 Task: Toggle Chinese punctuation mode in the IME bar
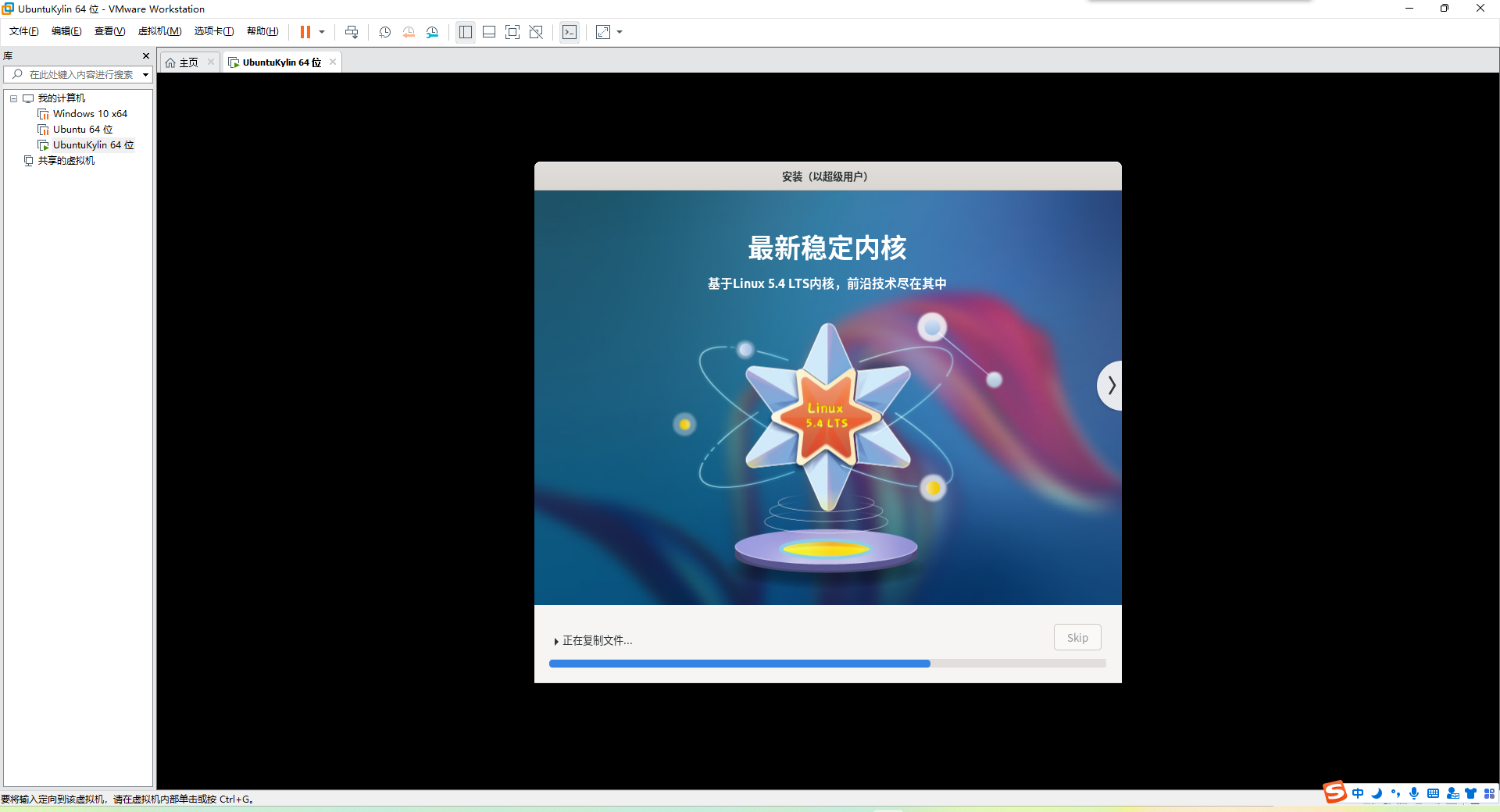[x=1395, y=793]
